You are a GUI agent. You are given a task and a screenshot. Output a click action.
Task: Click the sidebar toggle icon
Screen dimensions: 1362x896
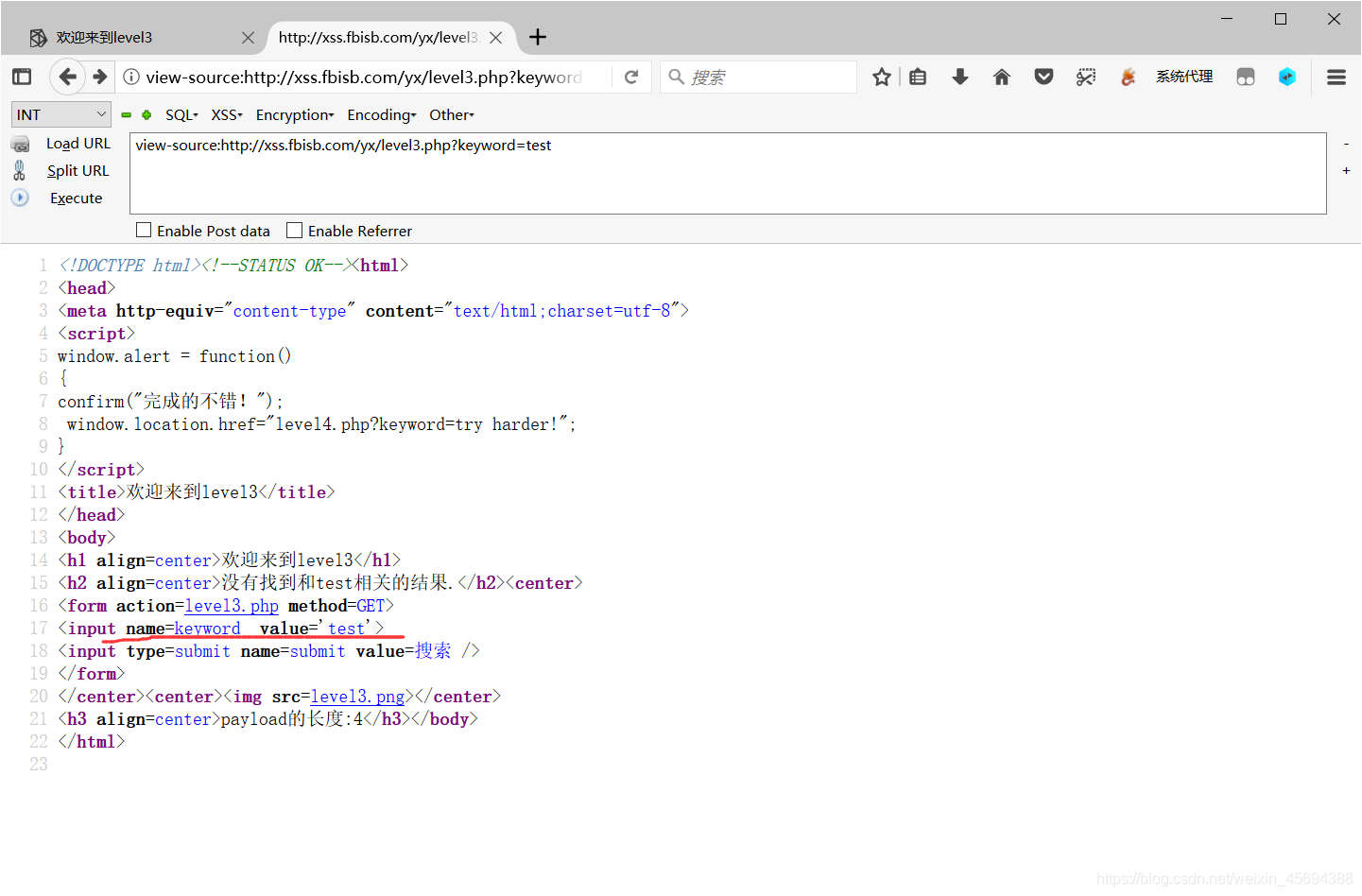click(22, 77)
